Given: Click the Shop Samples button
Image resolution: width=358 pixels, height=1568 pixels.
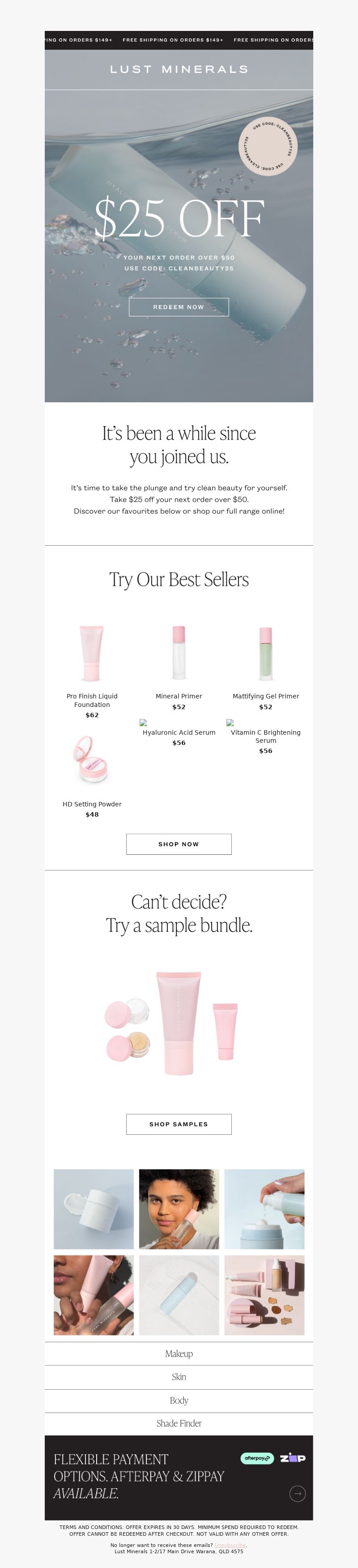Looking at the screenshot, I should click(179, 1124).
